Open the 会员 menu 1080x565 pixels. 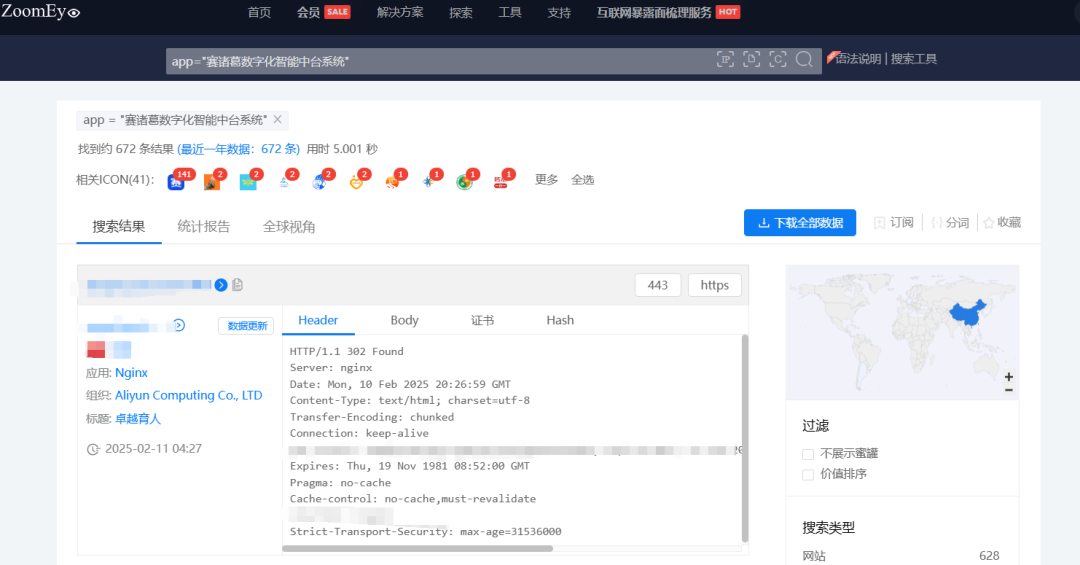click(x=308, y=12)
